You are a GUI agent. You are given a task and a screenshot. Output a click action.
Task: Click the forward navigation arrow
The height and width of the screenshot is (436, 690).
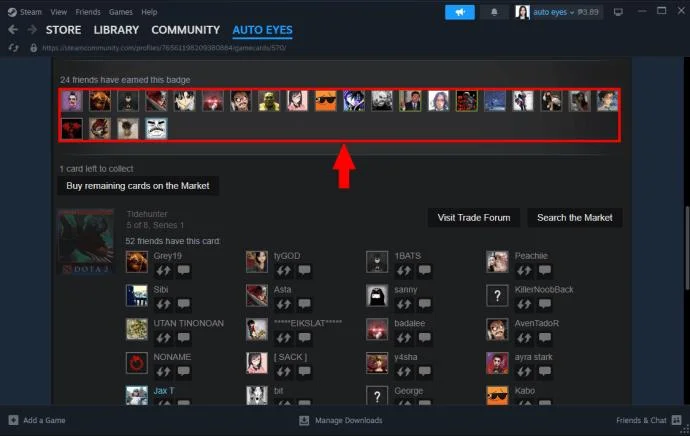[32, 29]
